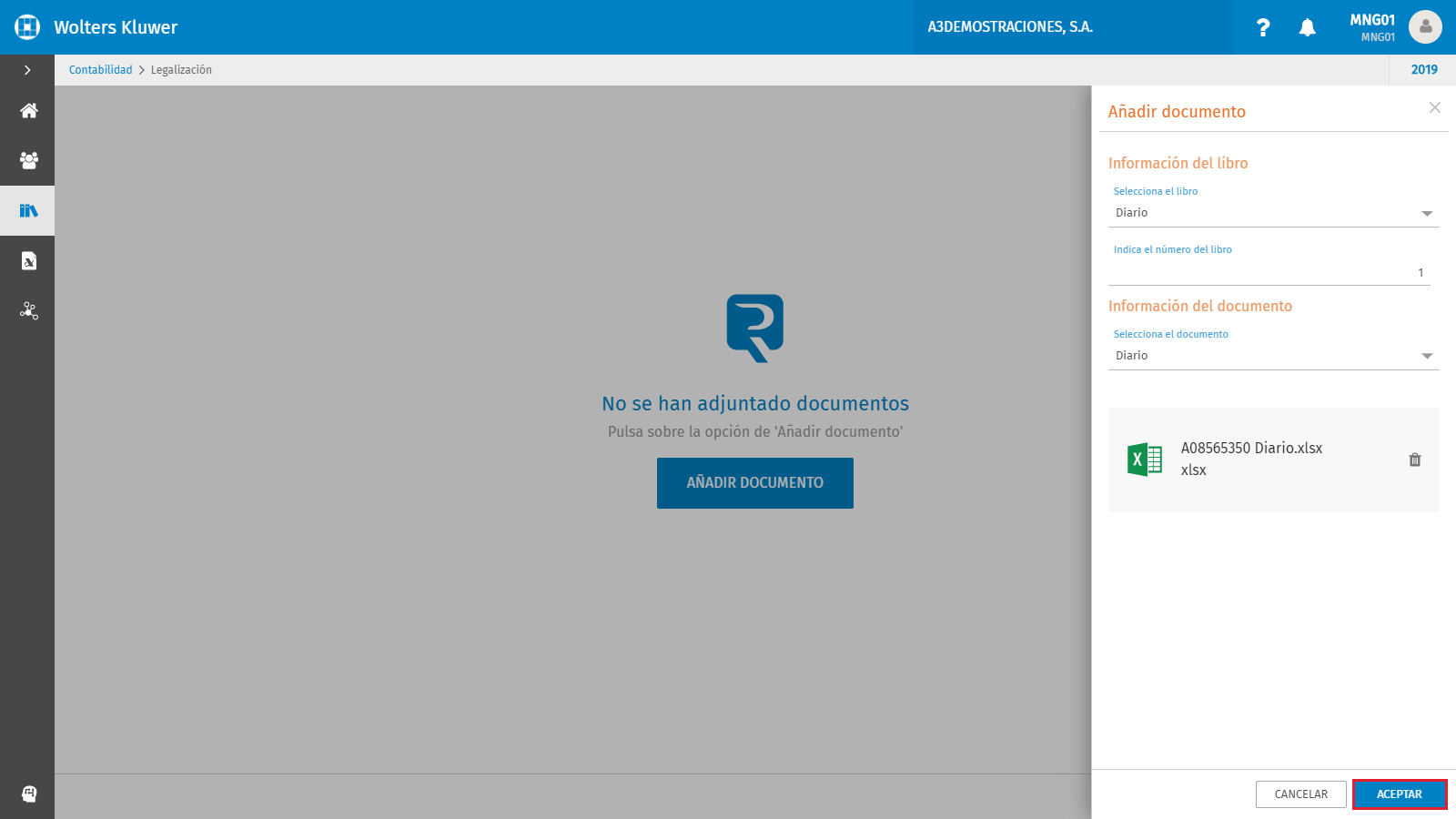This screenshot has height=819, width=1456.
Task: Click the MNG01 username text
Action: click(1372, 20)
